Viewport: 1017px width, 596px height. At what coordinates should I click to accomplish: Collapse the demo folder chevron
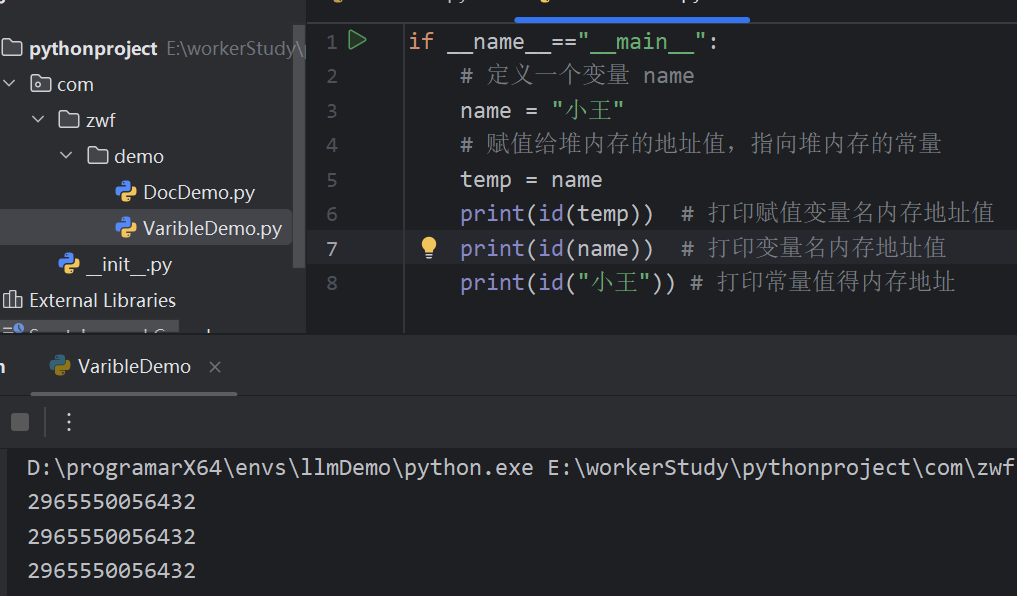[x=66, y=156]
